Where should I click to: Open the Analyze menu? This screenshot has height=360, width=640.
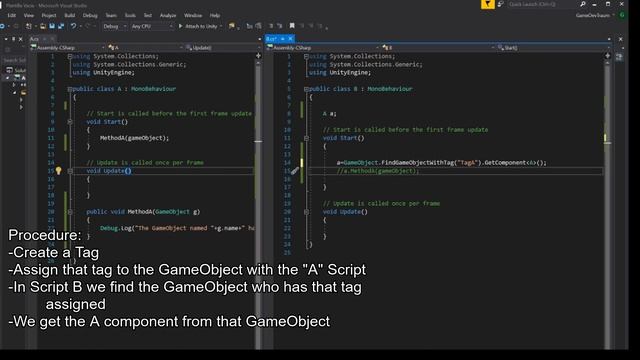pos(168,15)
